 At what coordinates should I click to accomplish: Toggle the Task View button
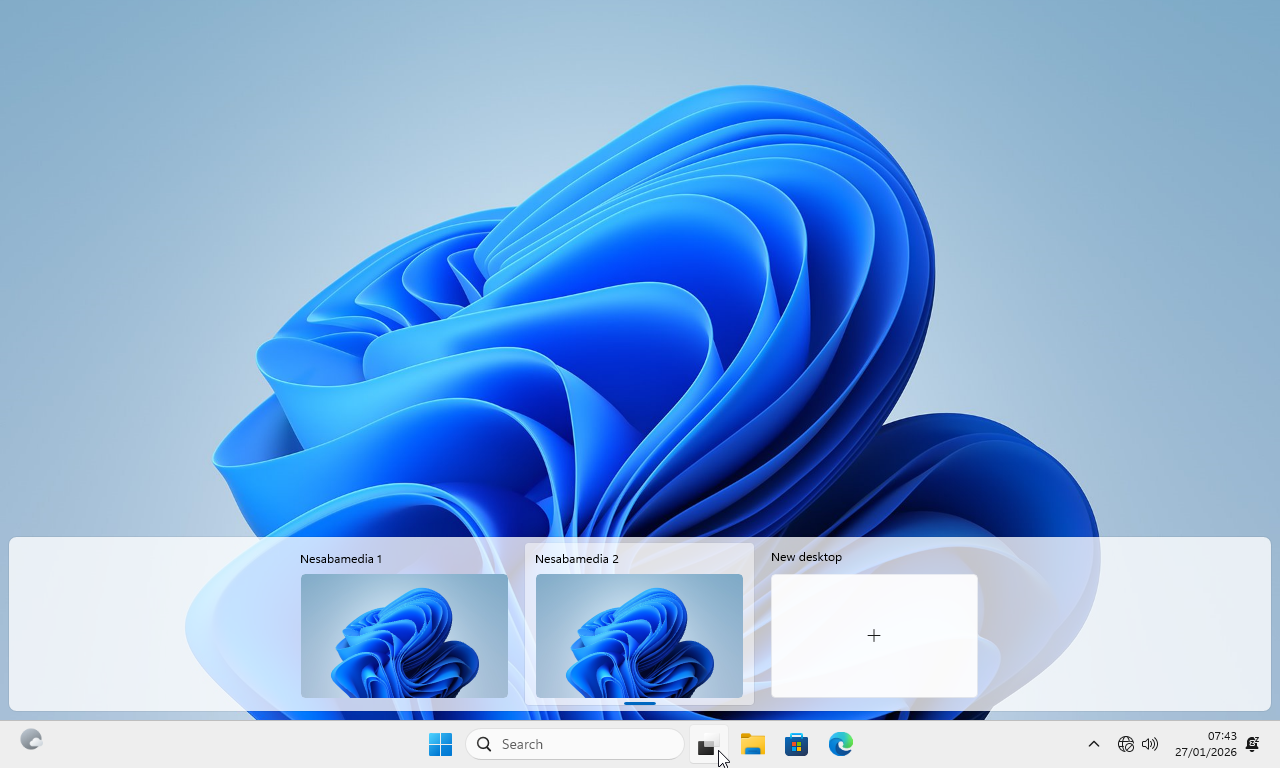coord(707,745)
